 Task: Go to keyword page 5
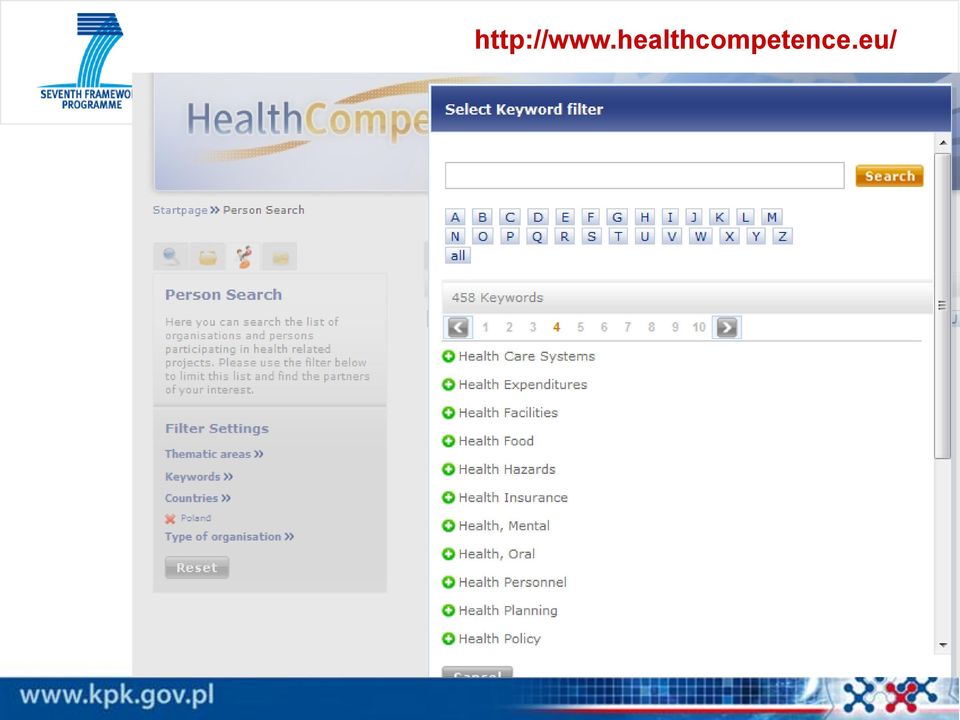tap(580, 328)
